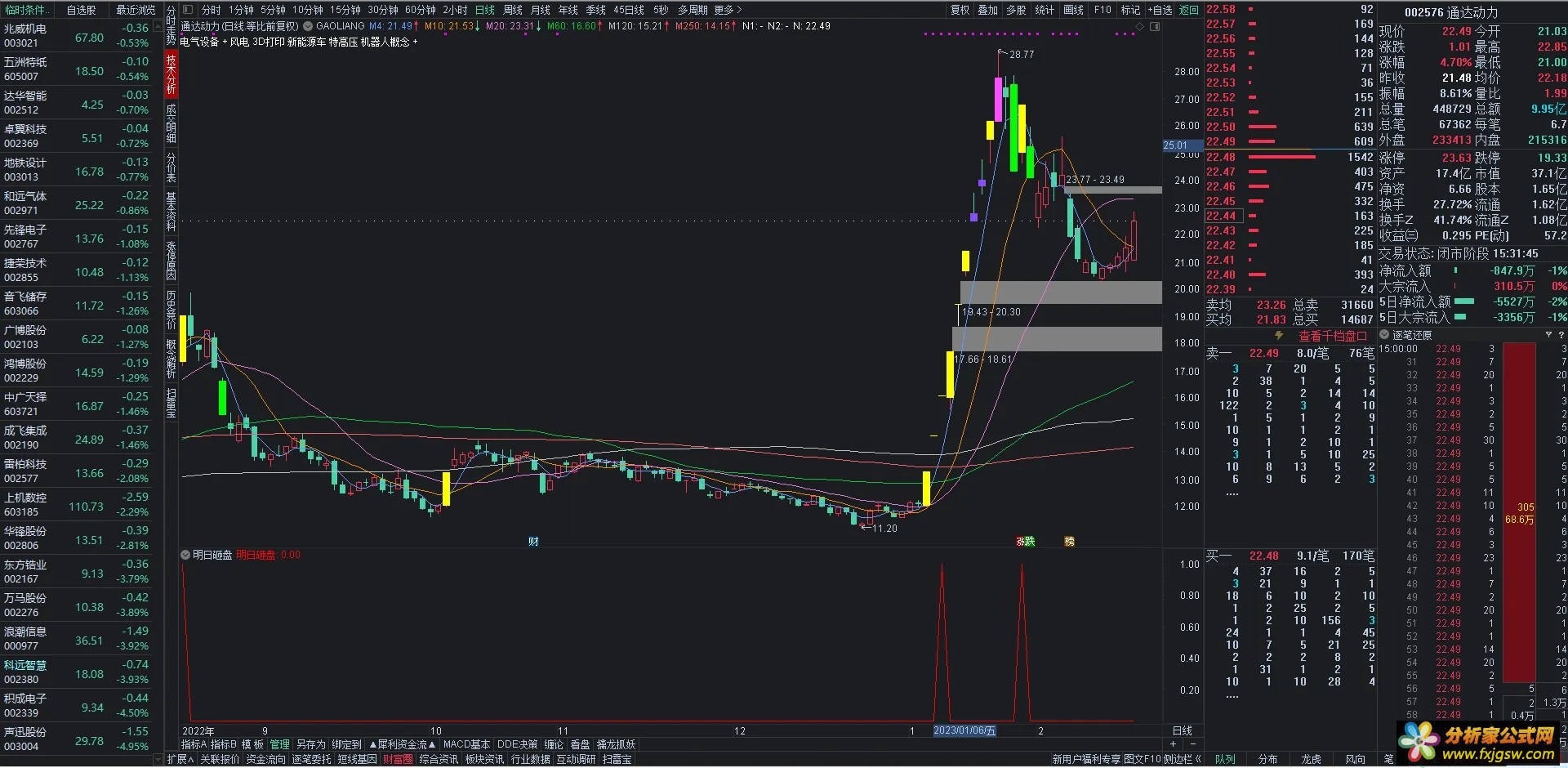This screenshot has height=768, width=1568.
Task: Open F10 company info
Action: [x=1102, y=10]
